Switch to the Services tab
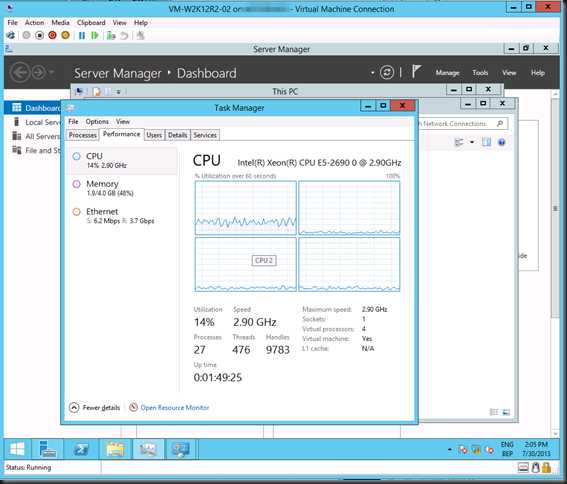The width and height of the screenshot is (567, 484). click(x=205, y=135)
